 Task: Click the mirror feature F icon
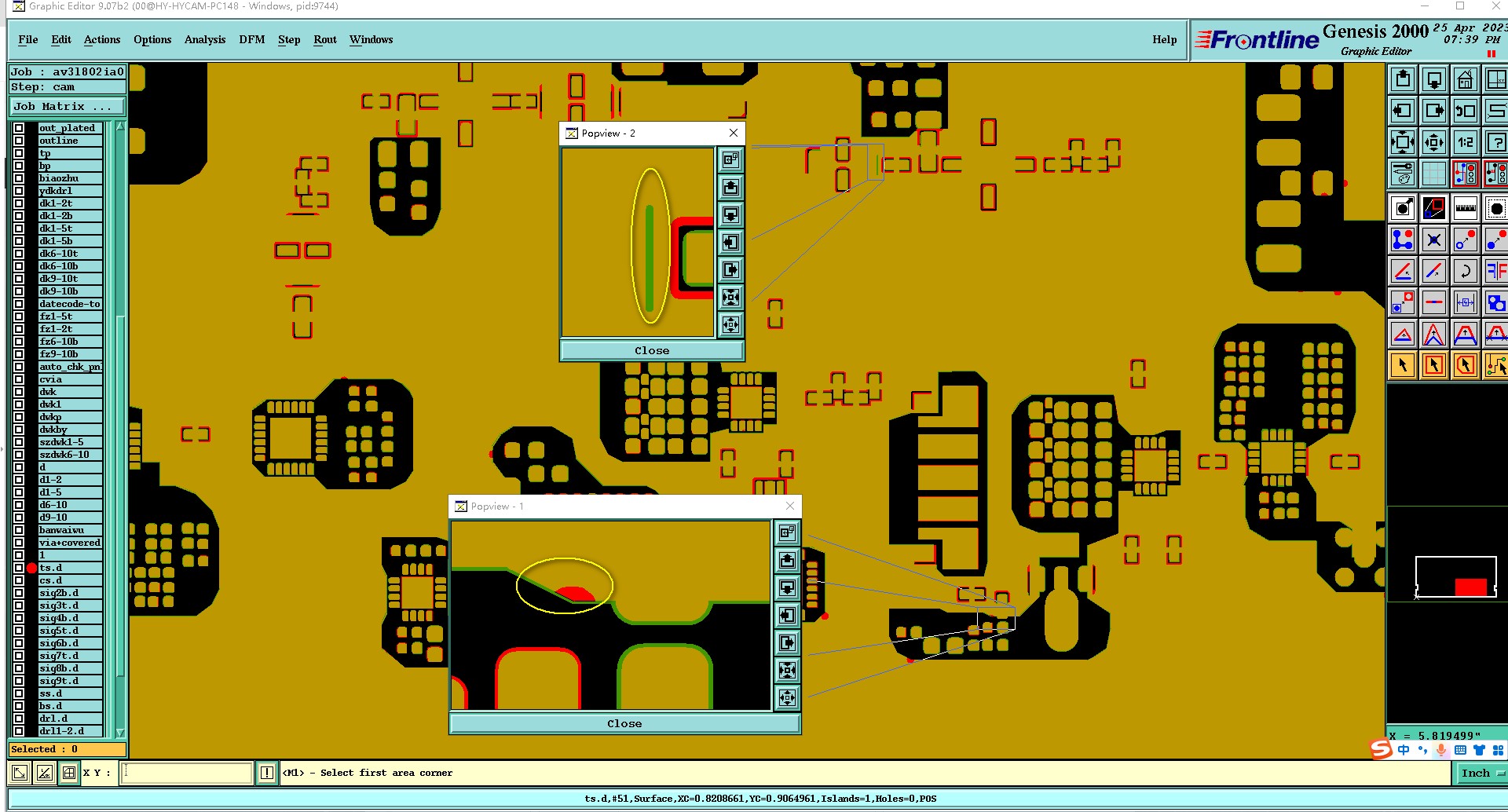click(1495, 272)
